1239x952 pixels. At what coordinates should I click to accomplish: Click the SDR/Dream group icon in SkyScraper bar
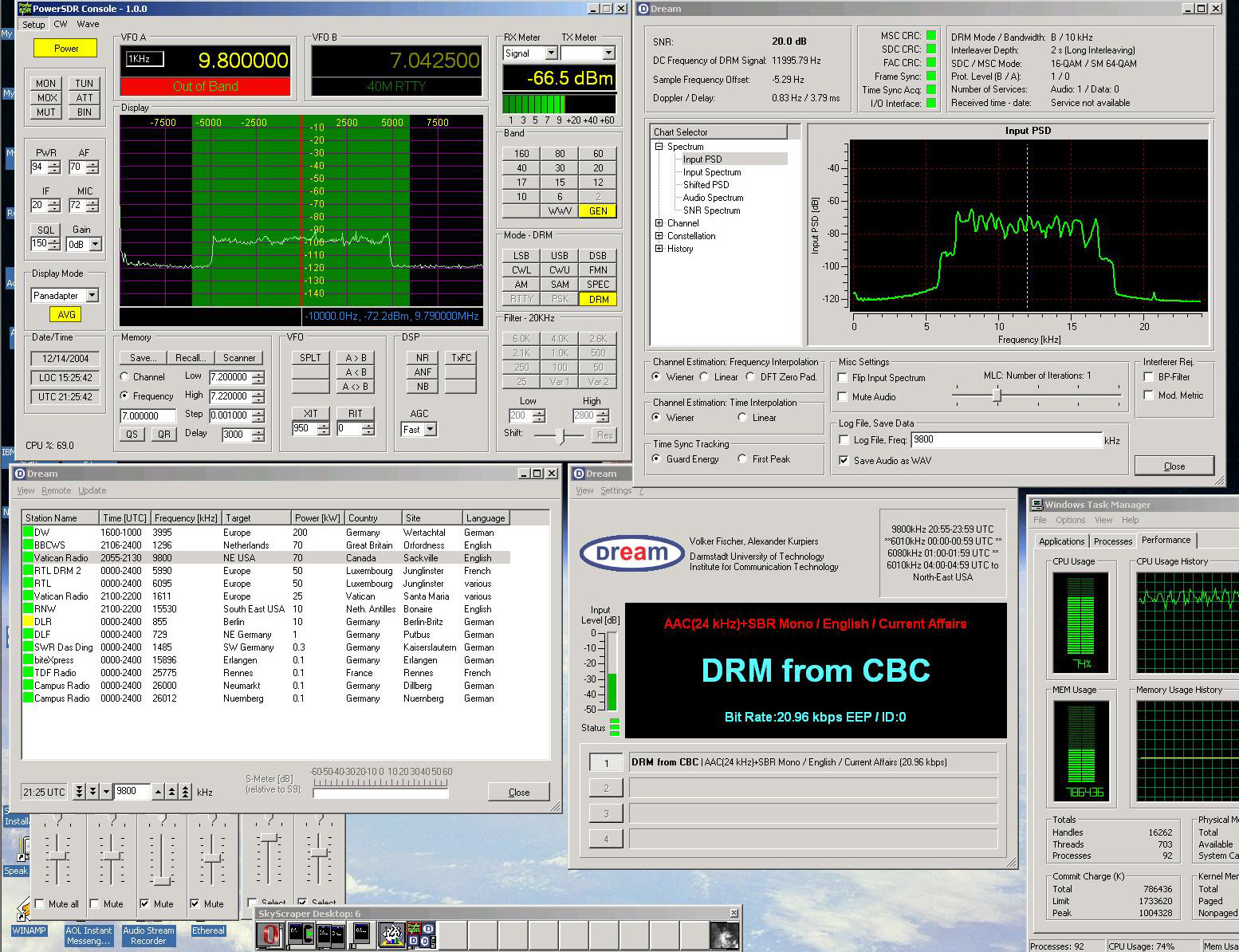[421, 934]
